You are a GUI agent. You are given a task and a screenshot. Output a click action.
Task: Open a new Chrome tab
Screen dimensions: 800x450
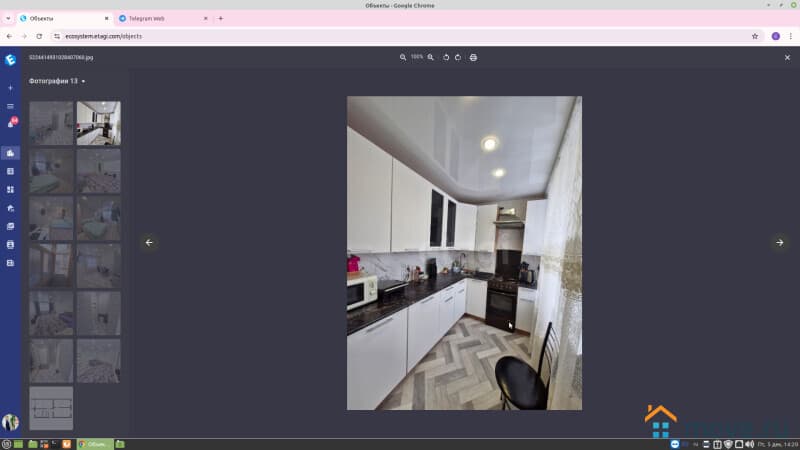pos(221,18)
